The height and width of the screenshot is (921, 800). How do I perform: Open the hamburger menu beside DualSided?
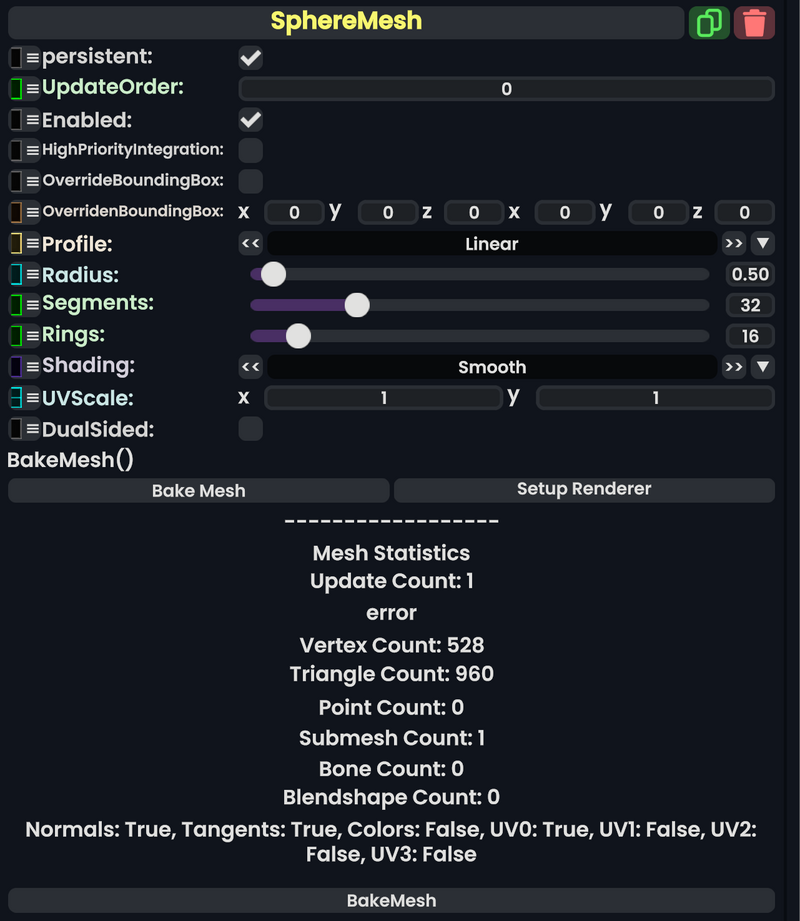34,429
